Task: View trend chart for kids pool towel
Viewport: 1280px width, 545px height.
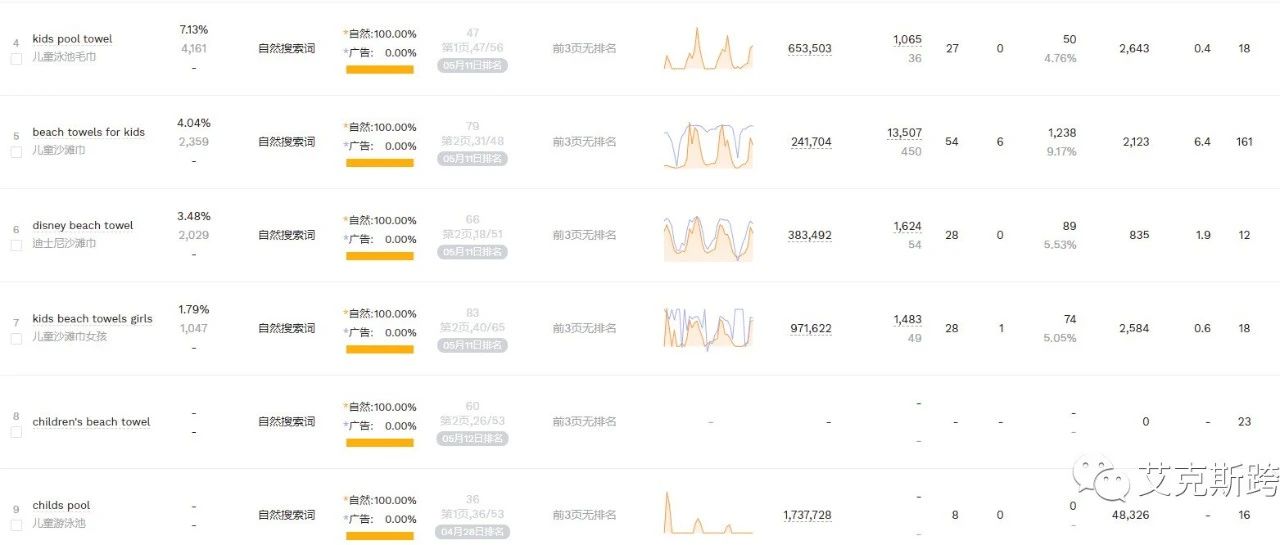Action: pyautogui.click(x=708, y=49)
